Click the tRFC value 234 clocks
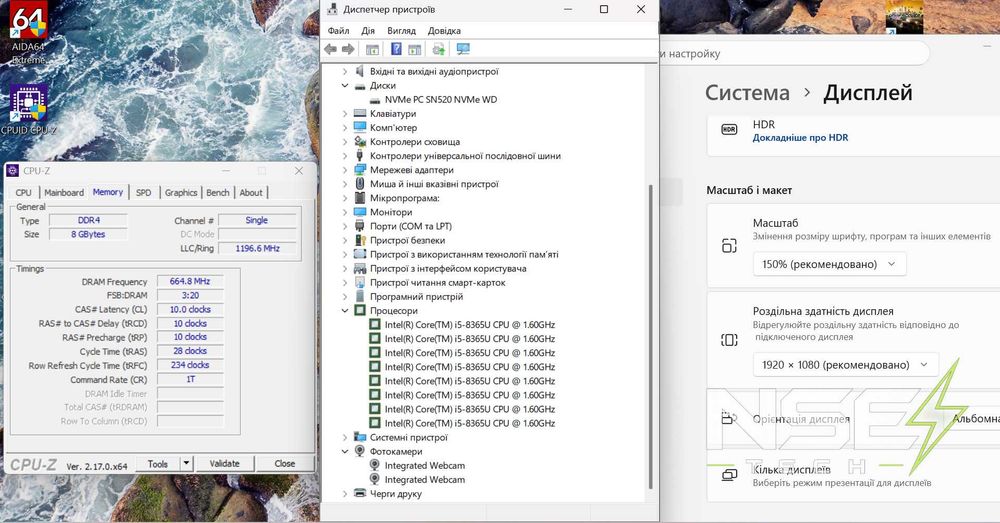The width and height of the screenshot is (1000, 523). (x=190, y=365)
